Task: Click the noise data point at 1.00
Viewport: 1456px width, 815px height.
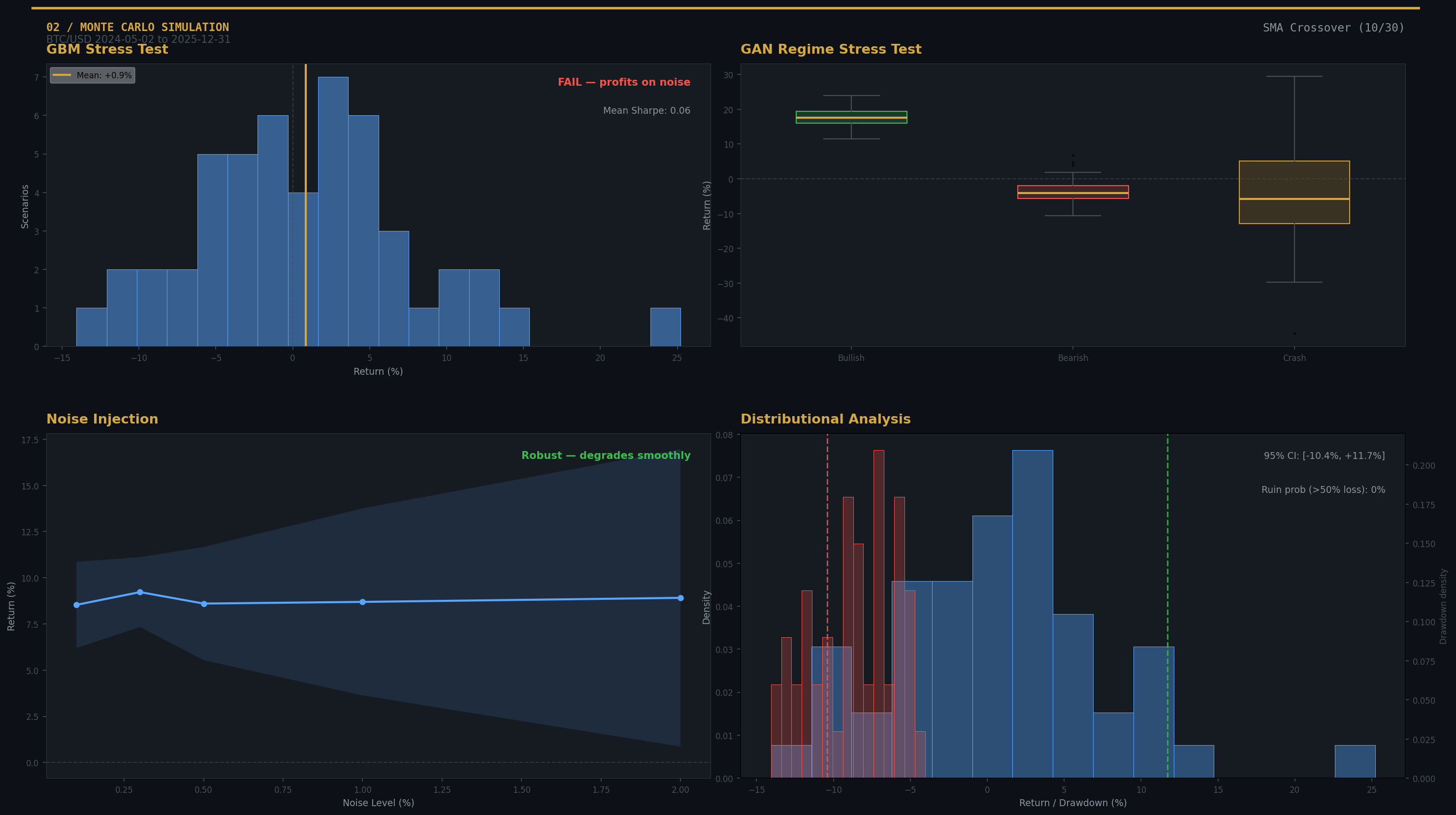Action: click(363, 602)
